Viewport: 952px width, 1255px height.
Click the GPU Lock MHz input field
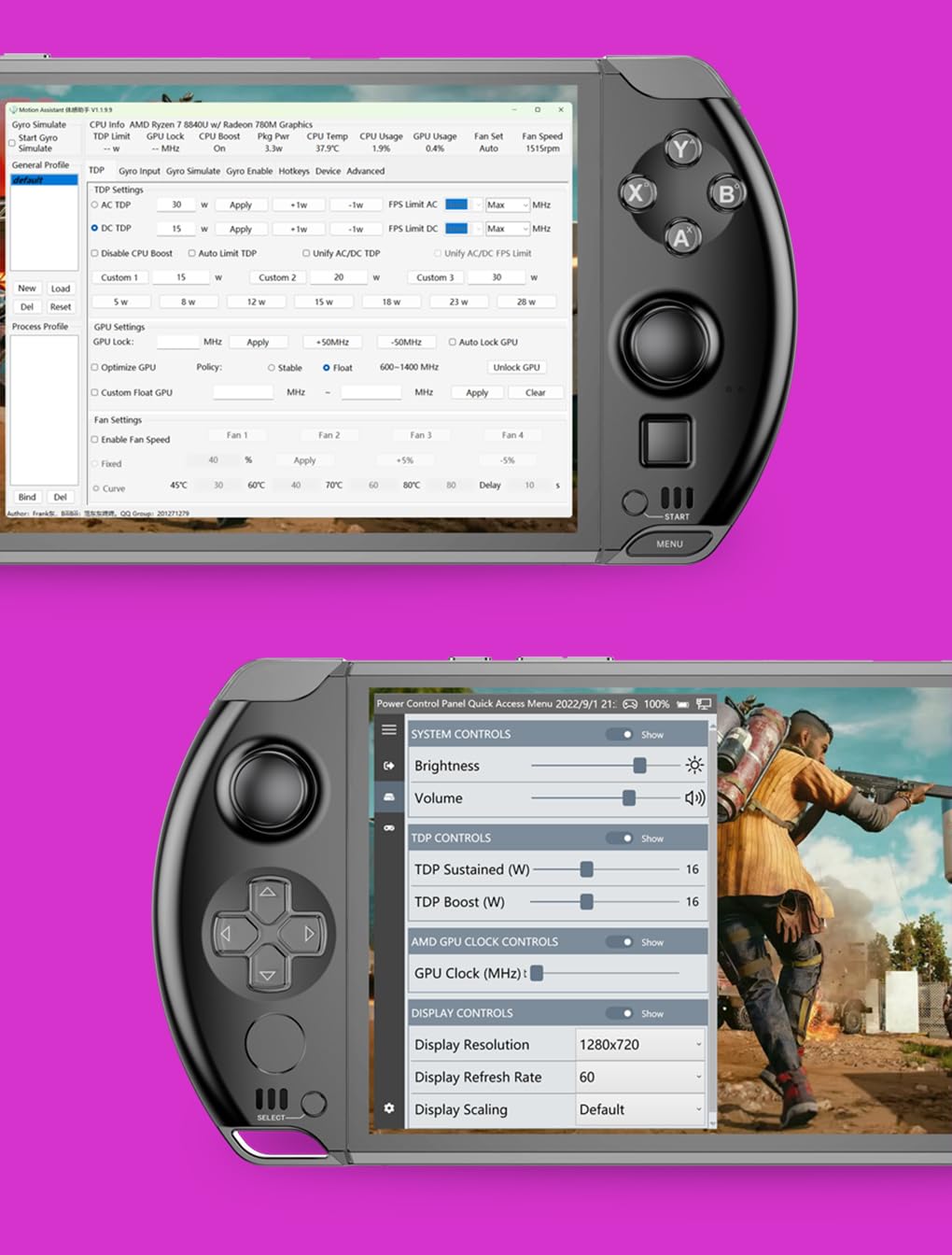point(177,342)
